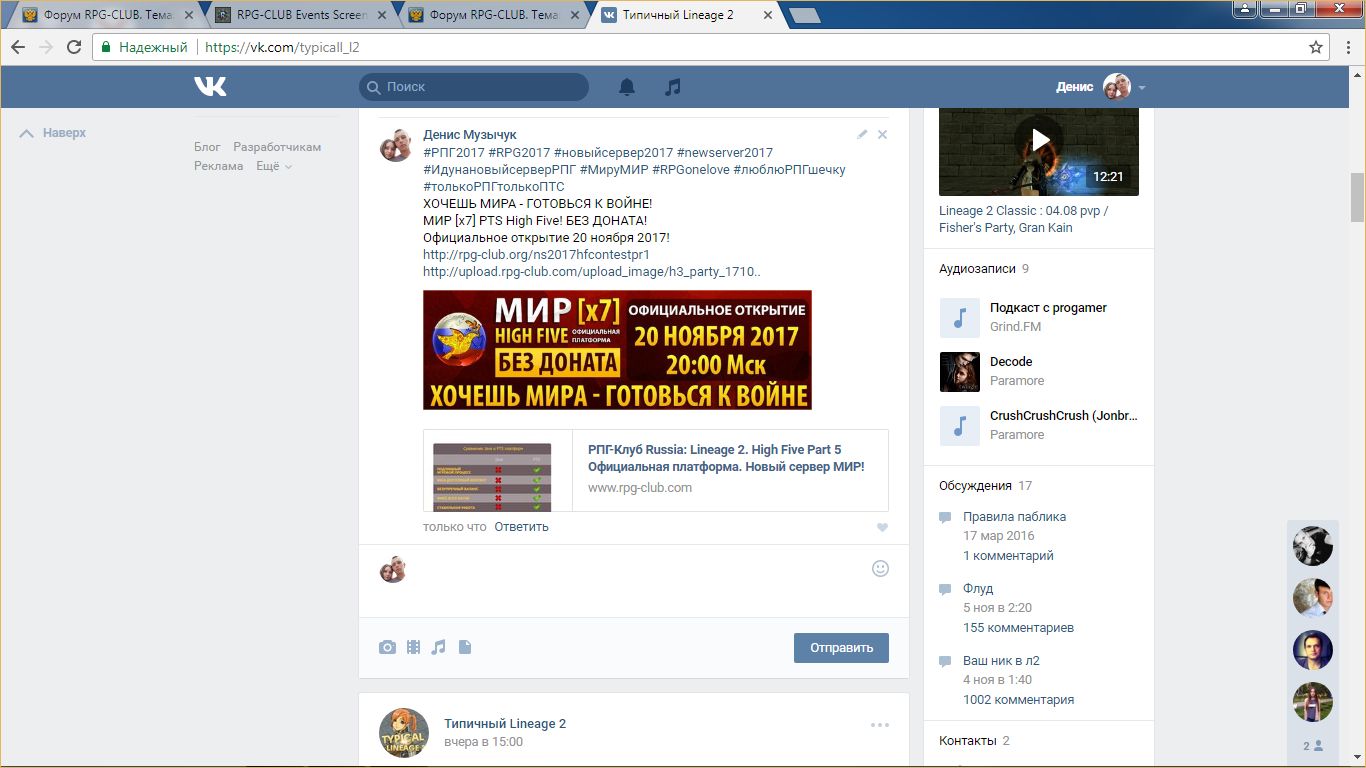Viewport: 1366px width, 768px height.
Task: Send the comment with Отправить
Action: click(841, 647)
